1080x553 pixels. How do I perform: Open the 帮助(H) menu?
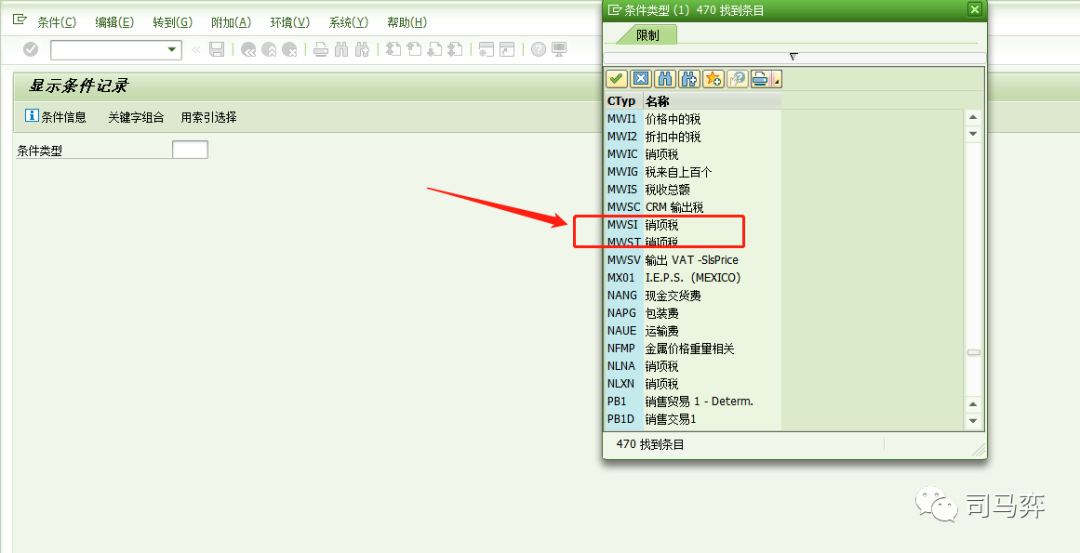coord(406,23)
